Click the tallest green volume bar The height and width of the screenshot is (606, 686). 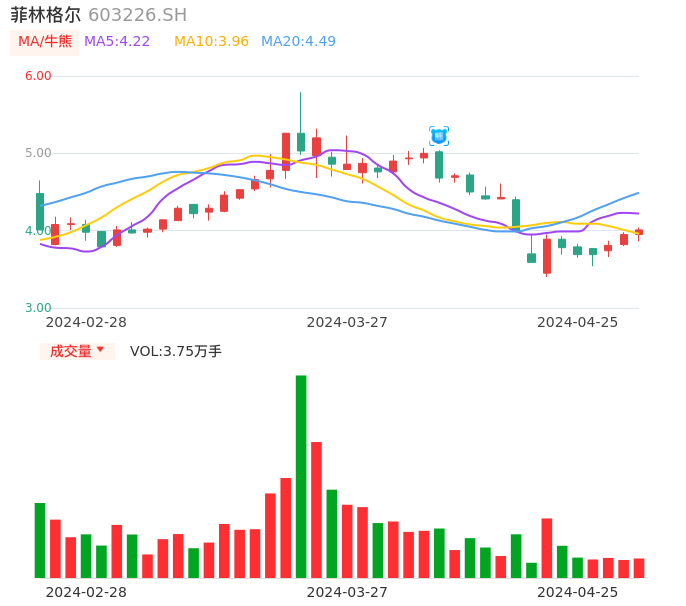coord(301,476)
